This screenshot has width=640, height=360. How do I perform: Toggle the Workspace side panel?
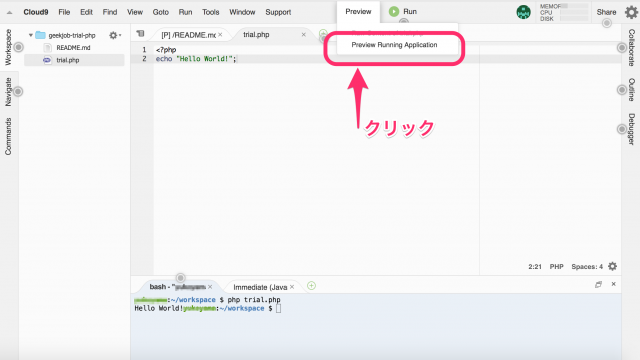[x=8, y=47]
